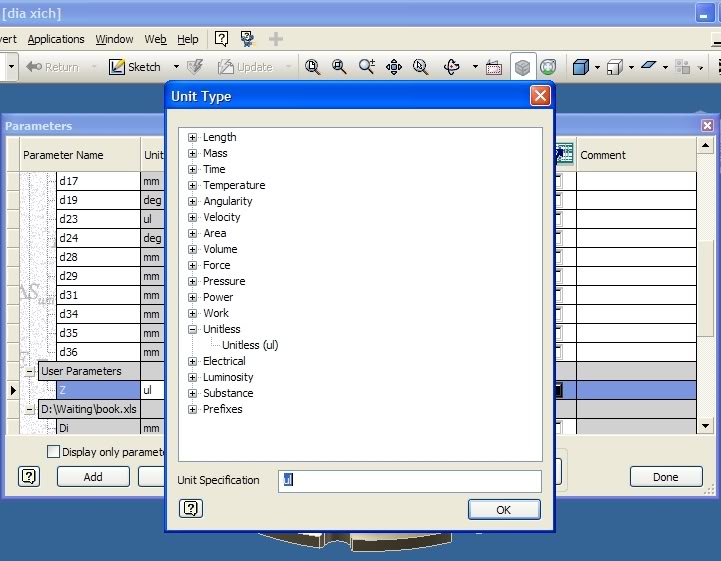Click the Parameters scroll up arrow

point(705,146)
